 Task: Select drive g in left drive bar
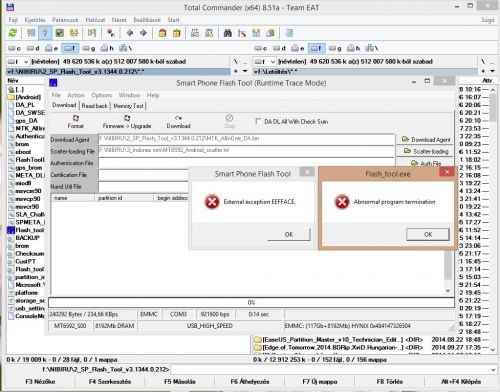[89, 48]
